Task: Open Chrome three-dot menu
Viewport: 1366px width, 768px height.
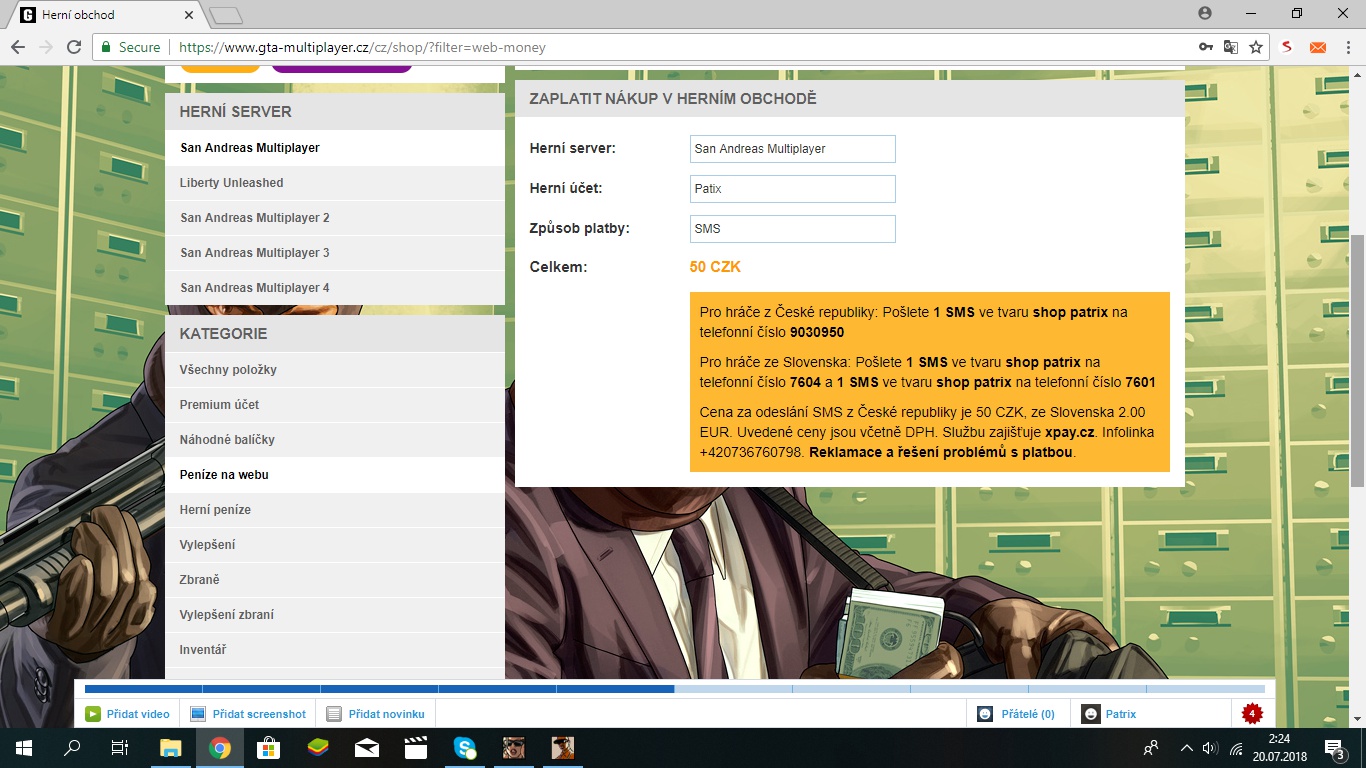Action: pos(1346,47)
